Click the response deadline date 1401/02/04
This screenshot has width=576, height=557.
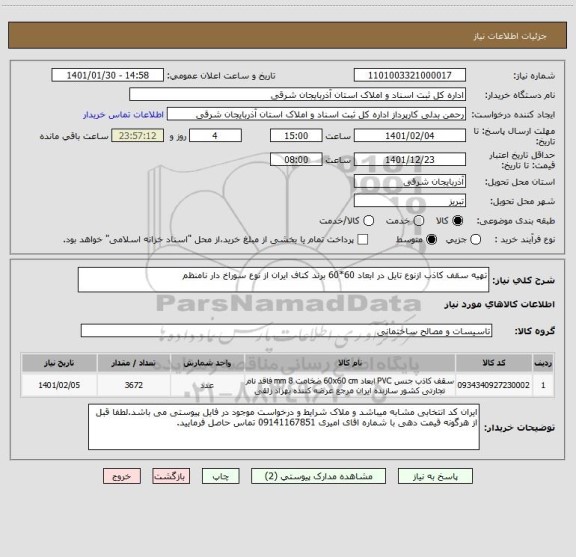click(410, 136)
